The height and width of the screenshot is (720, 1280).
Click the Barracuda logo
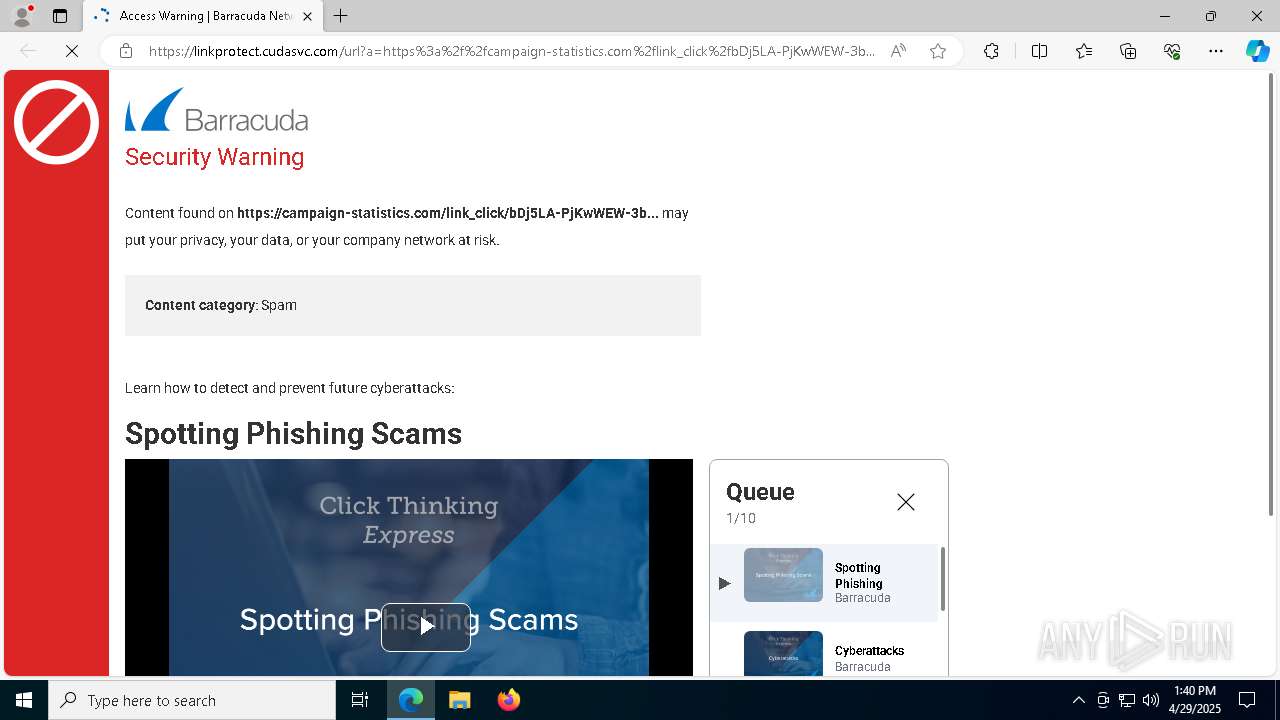pyautogui.click(x=216, y=110)
